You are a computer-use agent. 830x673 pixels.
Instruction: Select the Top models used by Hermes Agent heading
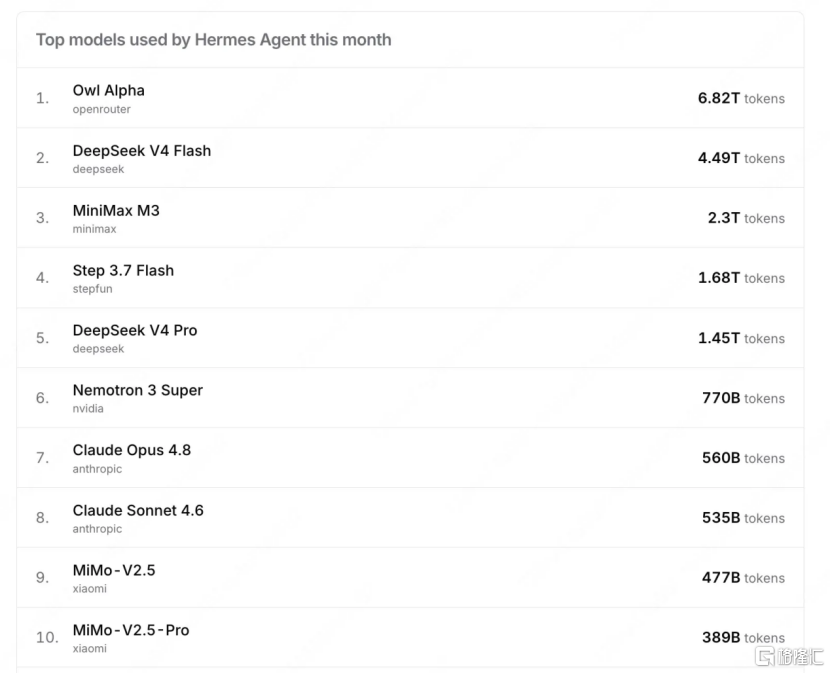coord(214,40)
